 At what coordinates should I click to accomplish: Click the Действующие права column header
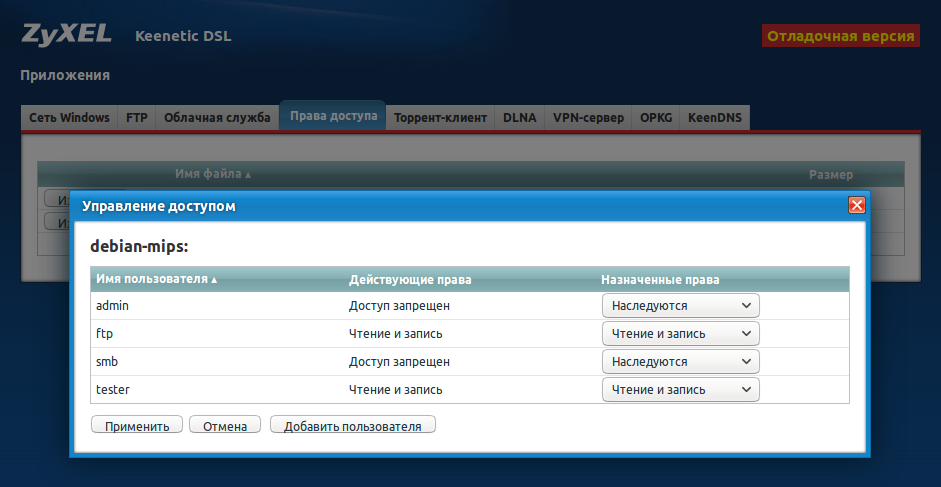click(410, 280)
